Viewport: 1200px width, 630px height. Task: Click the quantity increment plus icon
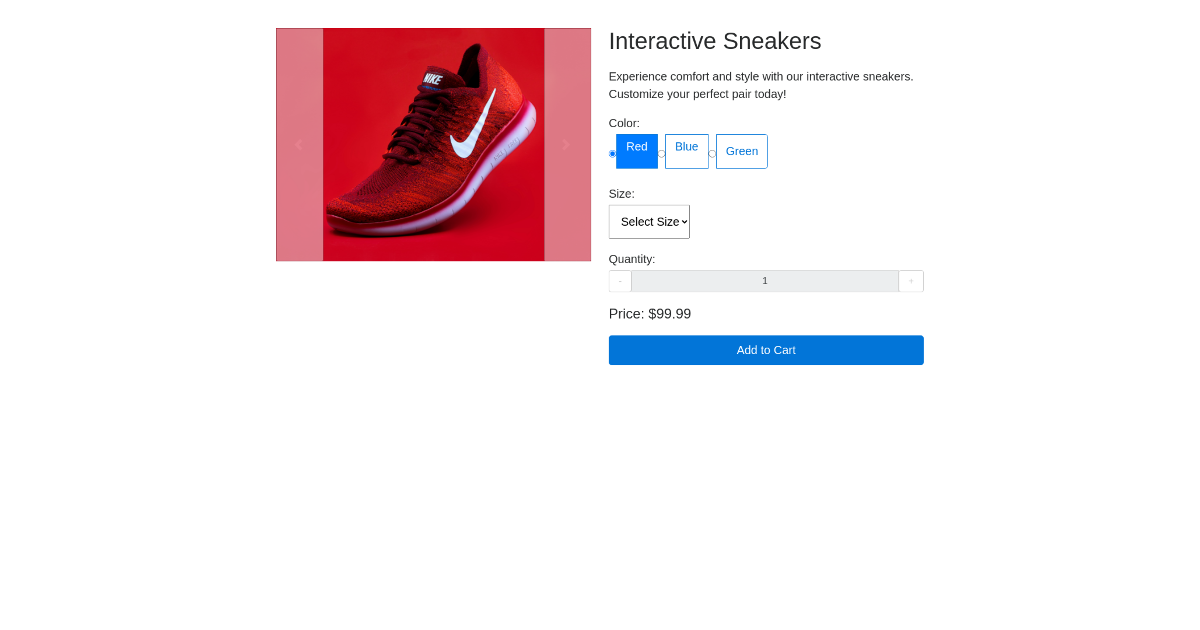click(x=911, y=281)
